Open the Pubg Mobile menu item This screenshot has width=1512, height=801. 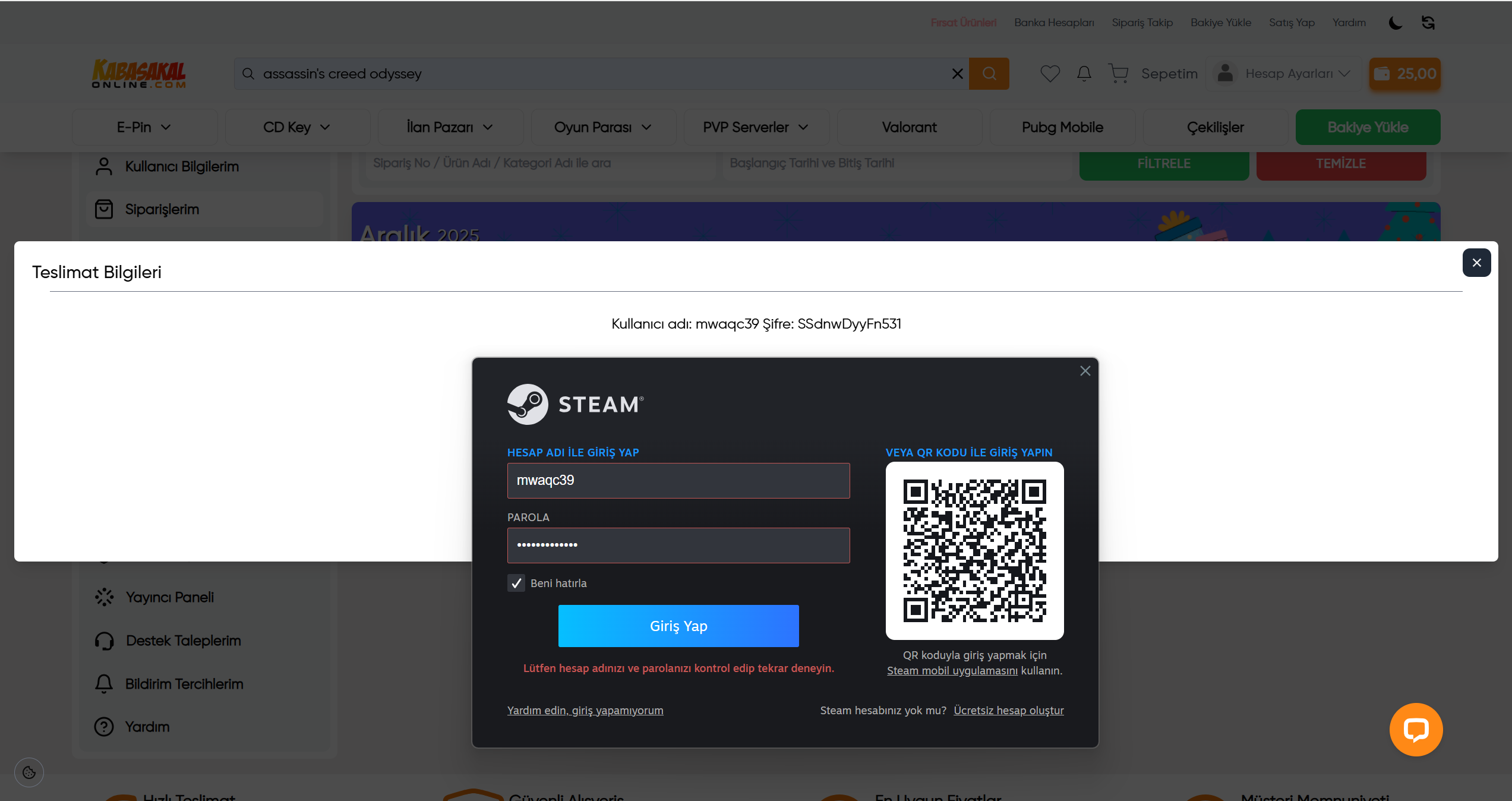click(1062, 127)
